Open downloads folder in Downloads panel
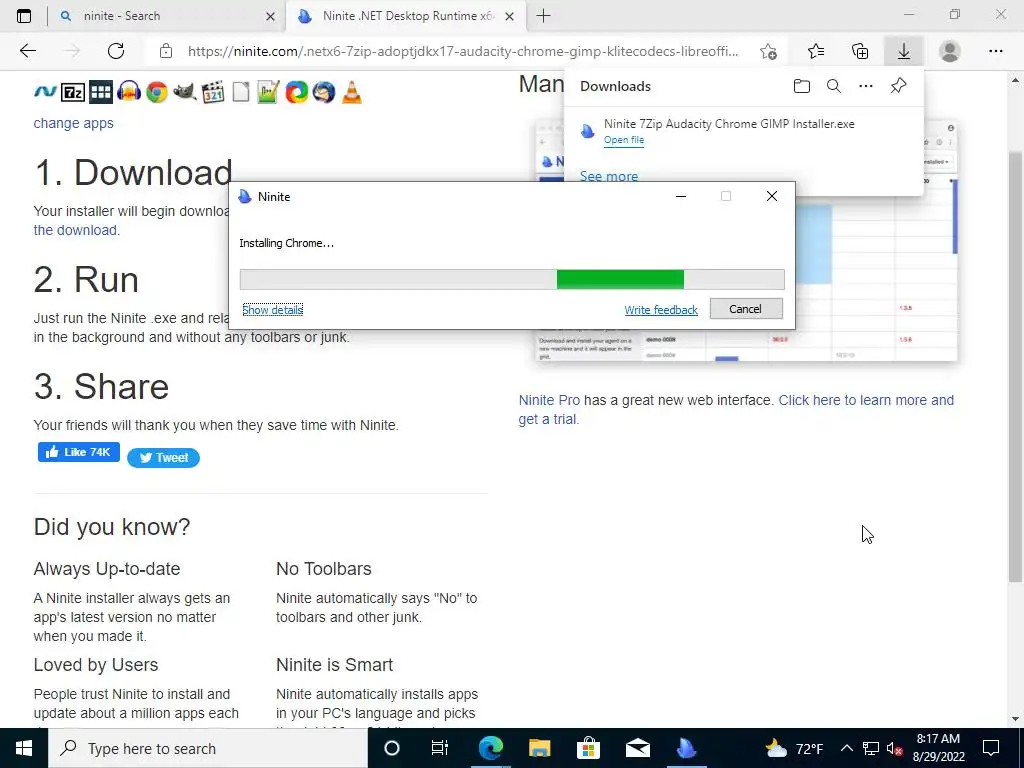1024x768 pixels. click(802, 86)
